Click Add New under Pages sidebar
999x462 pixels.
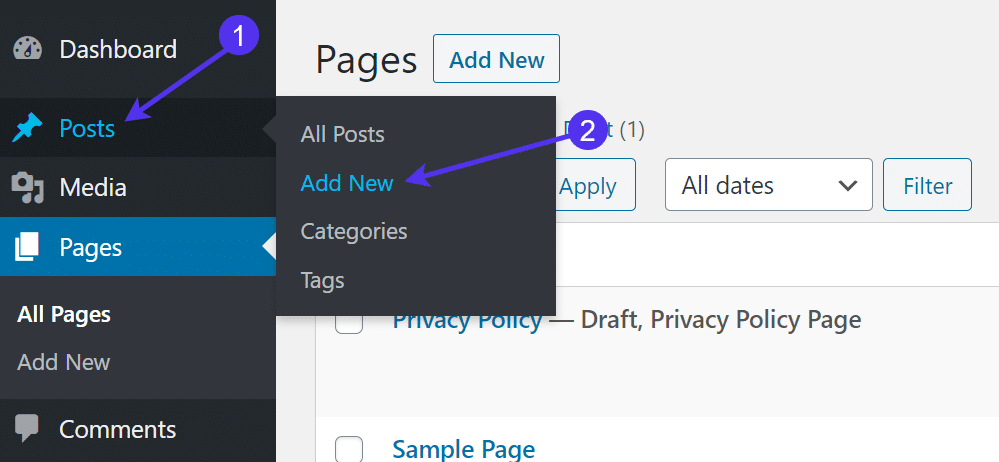click(64, 362)
